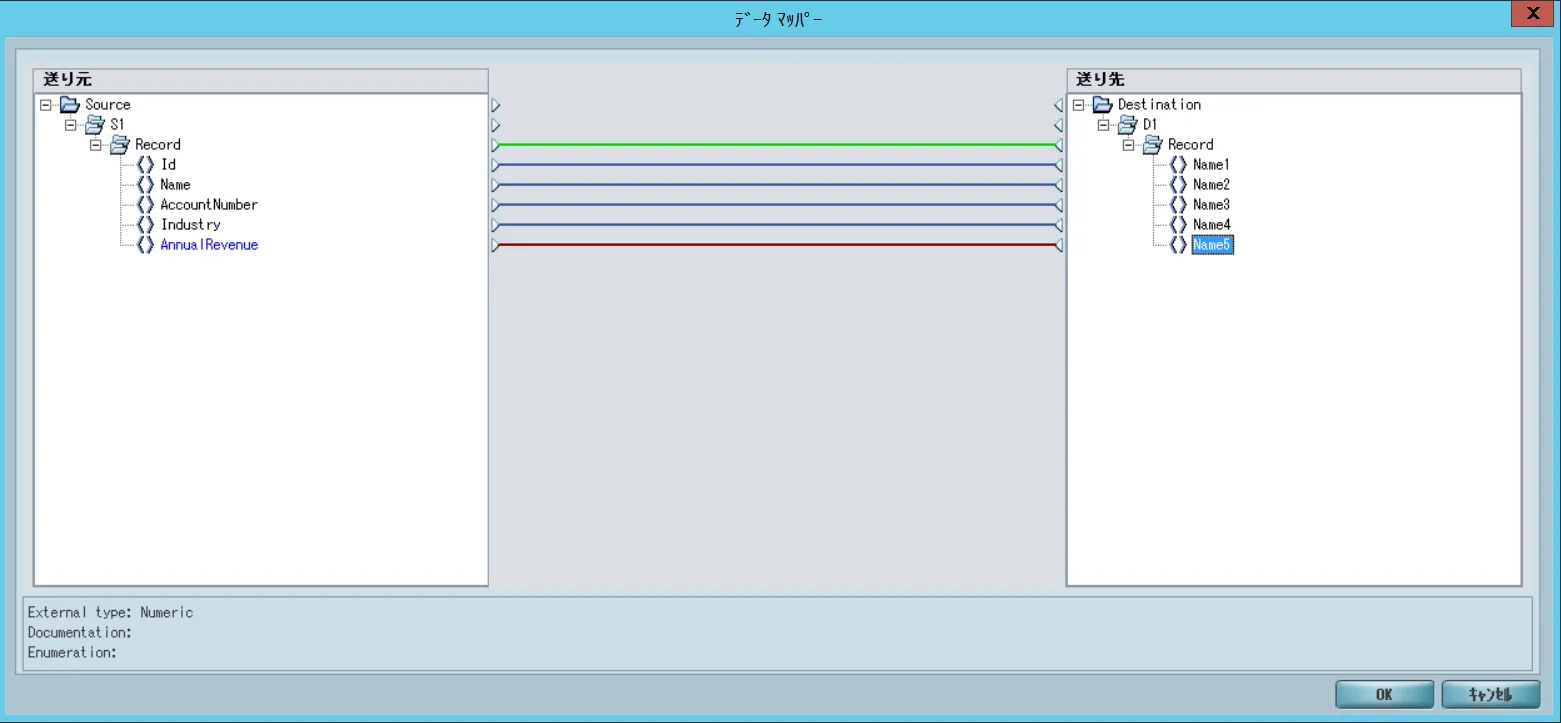Select the Name field in source tree
The image size is (1561, 723).
175,185
